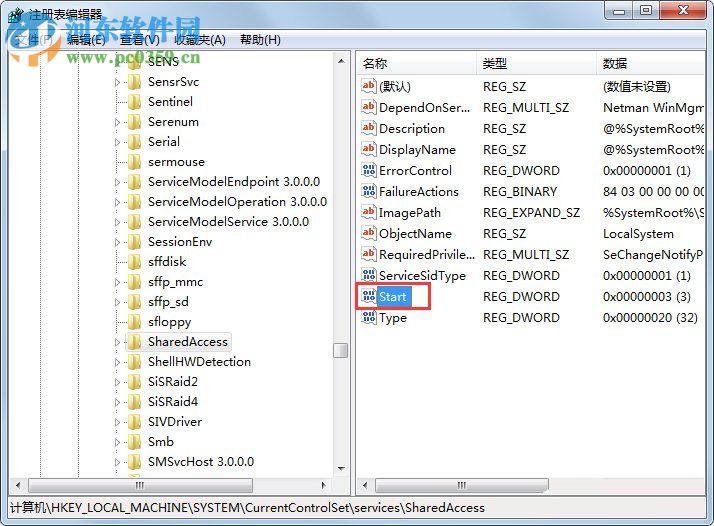Sort values by 数据 column header
Screen dimensions: 714x526
click(651, 63)
